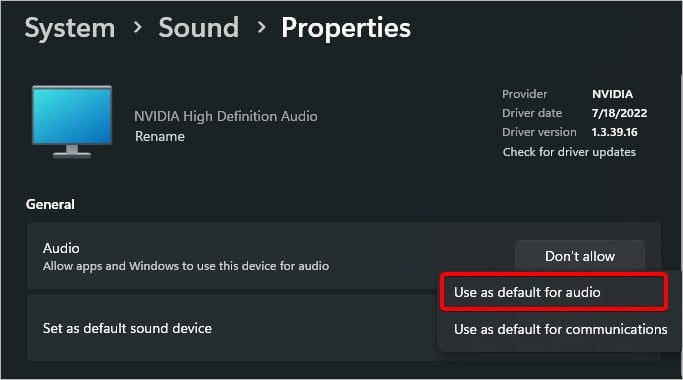Check for driver updates
The width and height of the screenshot is (683, 380).
[x=569, y=152]
